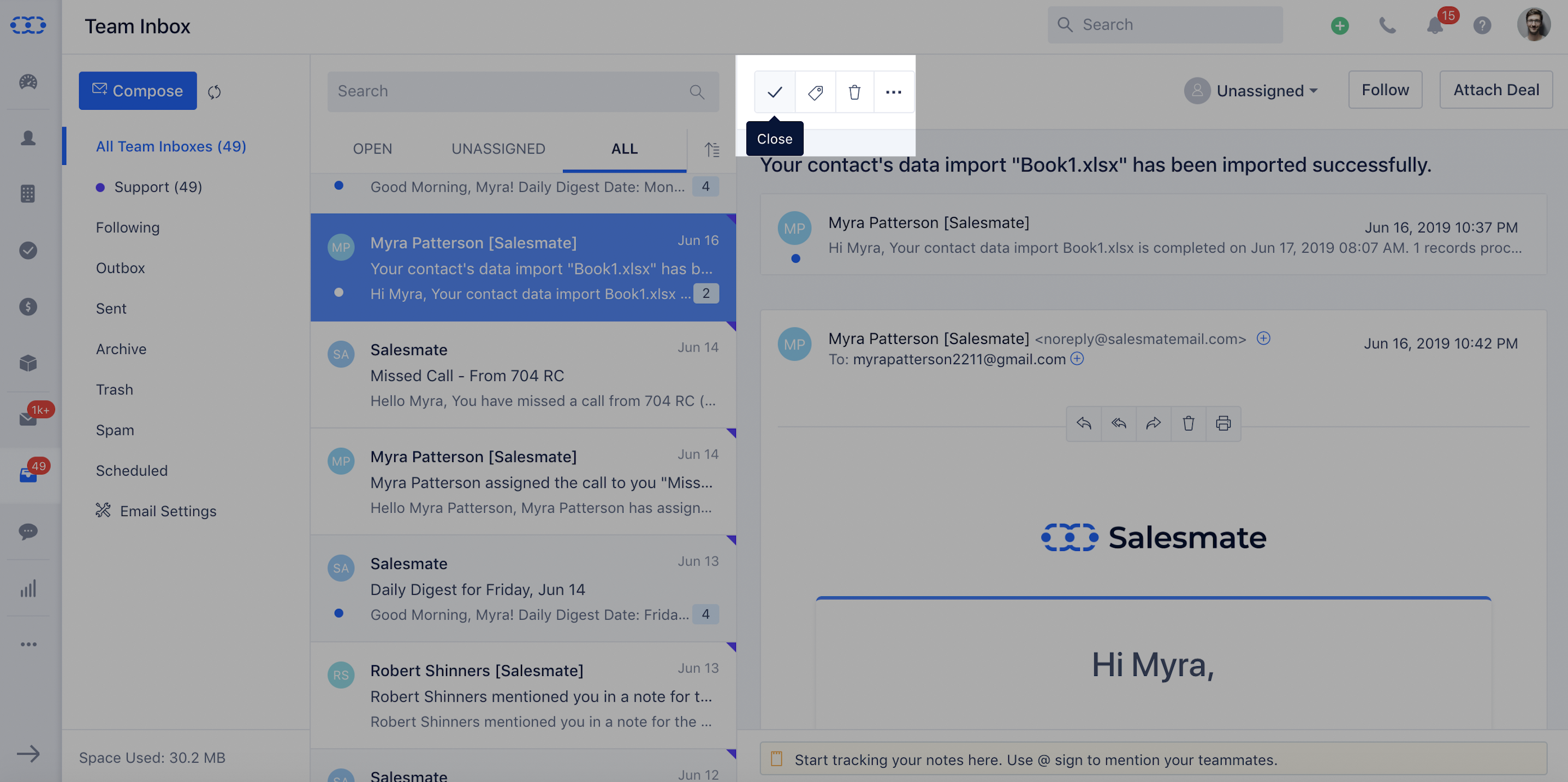Open the Following folder

tap(128, 227)
